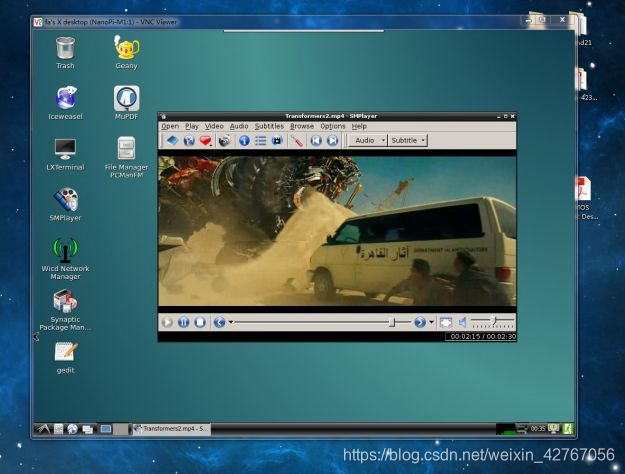Screen dimensions: 625x474
Task: Launch Iceweasel browser from desktop
Action: (x=65, y=103)
